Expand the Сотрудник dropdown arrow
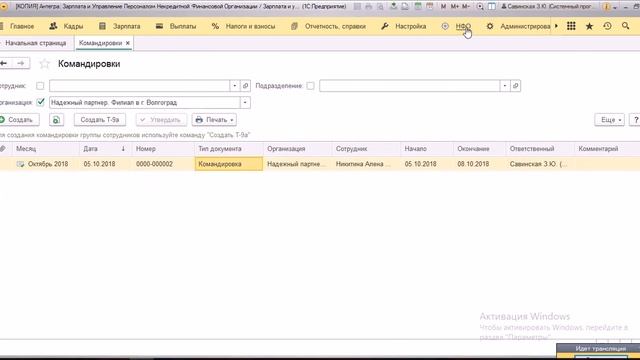 click(234, 86)
